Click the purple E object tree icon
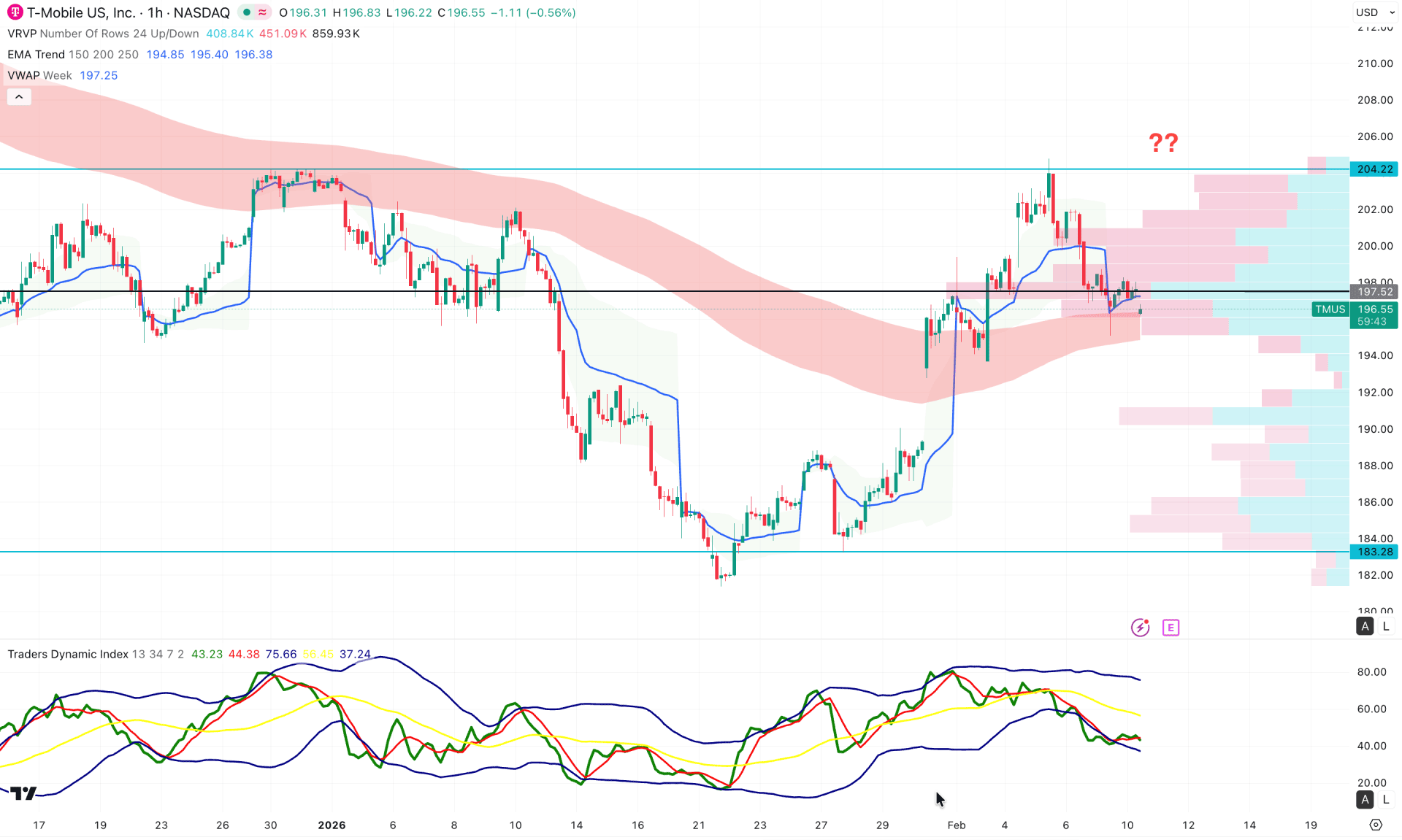The image size is (1402, 840). [1171, 627]
